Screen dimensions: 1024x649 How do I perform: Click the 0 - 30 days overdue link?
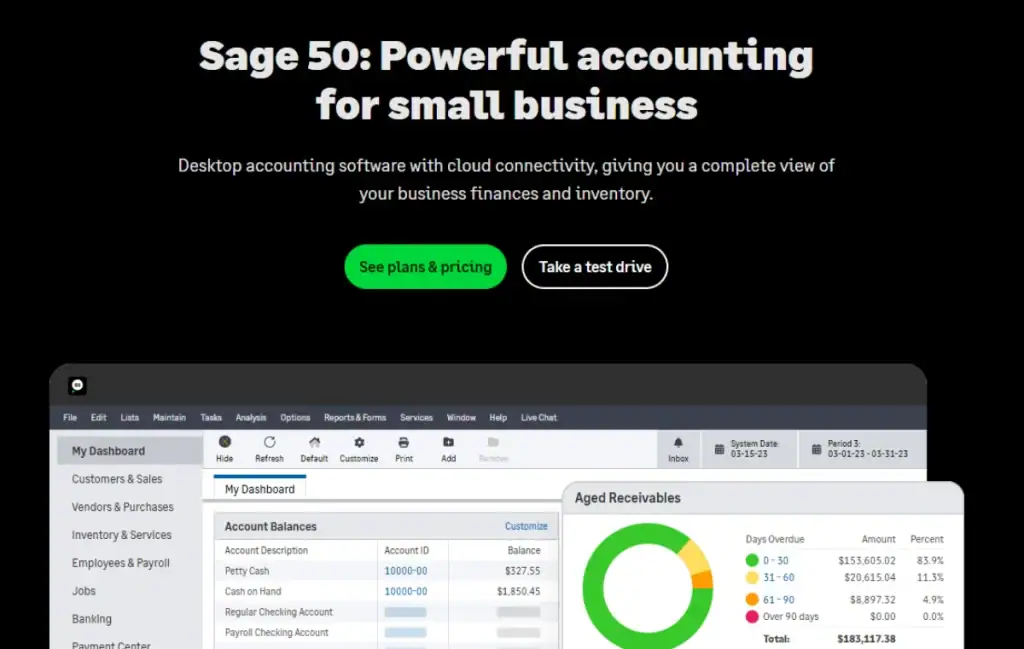pyautogui.click(x=776, y=560)
